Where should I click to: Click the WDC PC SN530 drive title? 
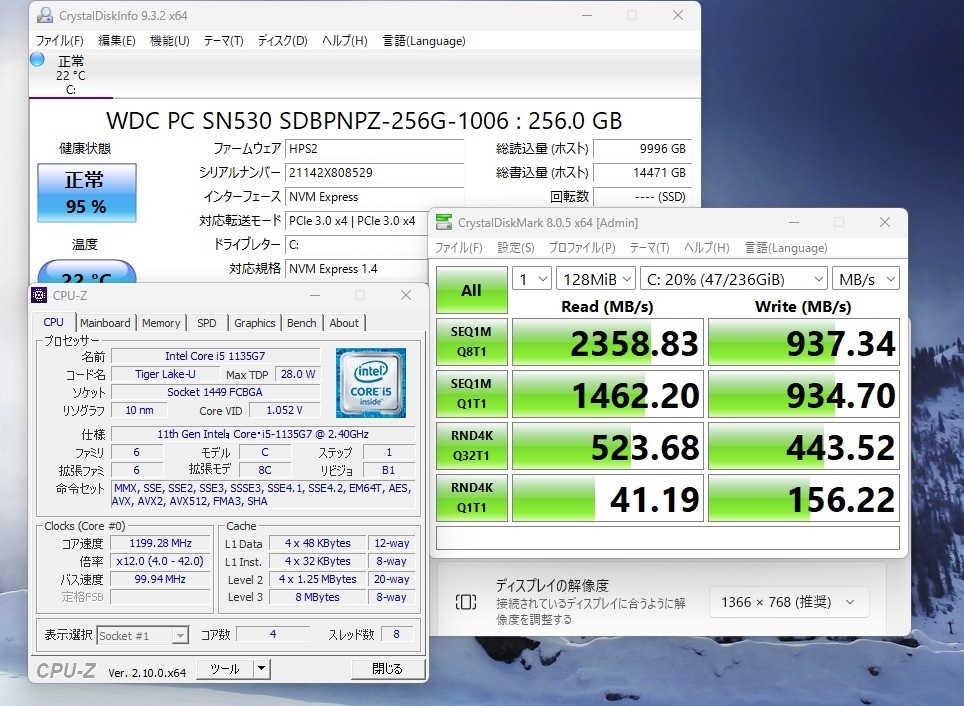pos(364,121)
